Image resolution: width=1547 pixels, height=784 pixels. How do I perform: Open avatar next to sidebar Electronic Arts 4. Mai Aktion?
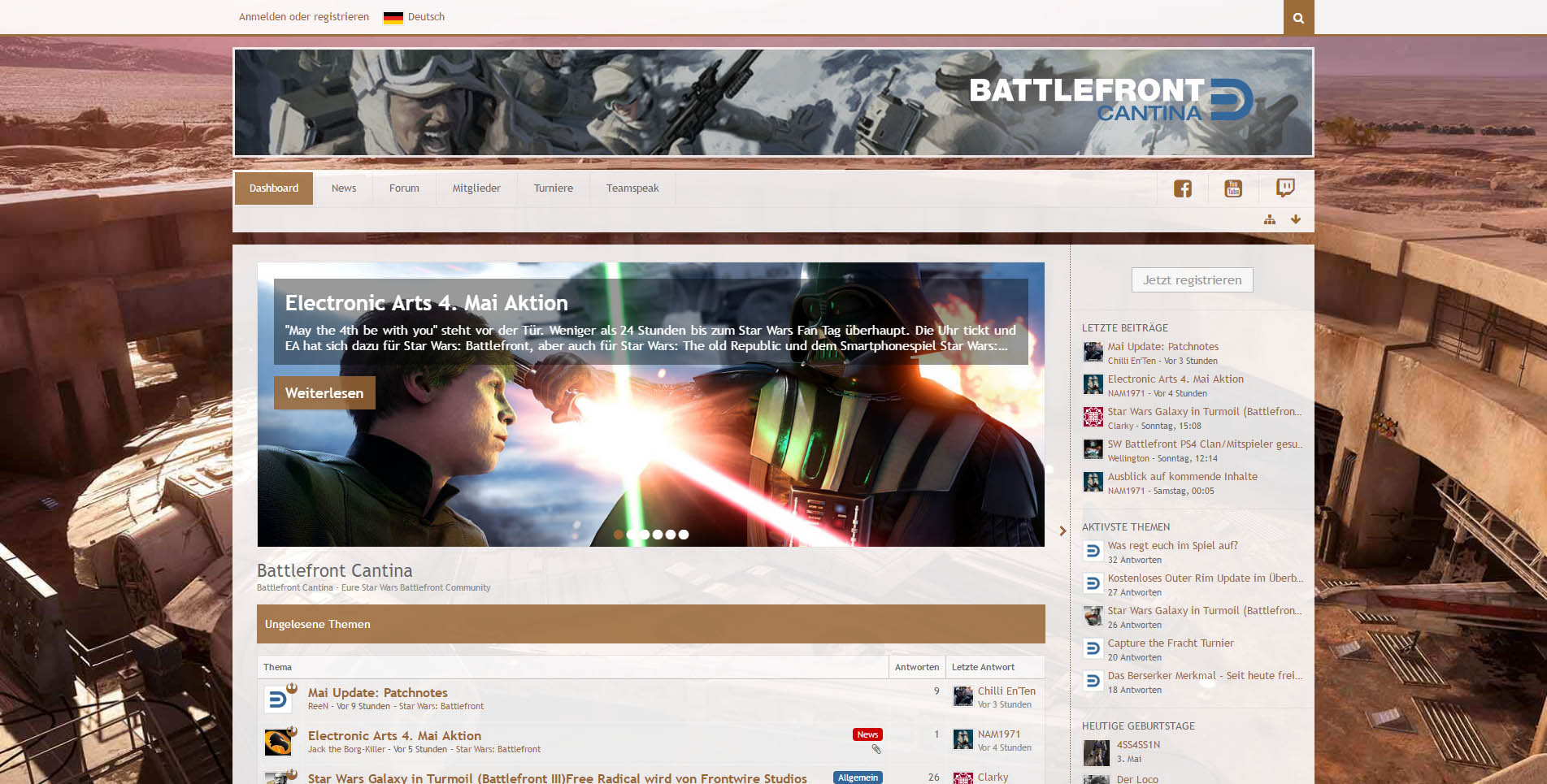[x=1093, y=384]
